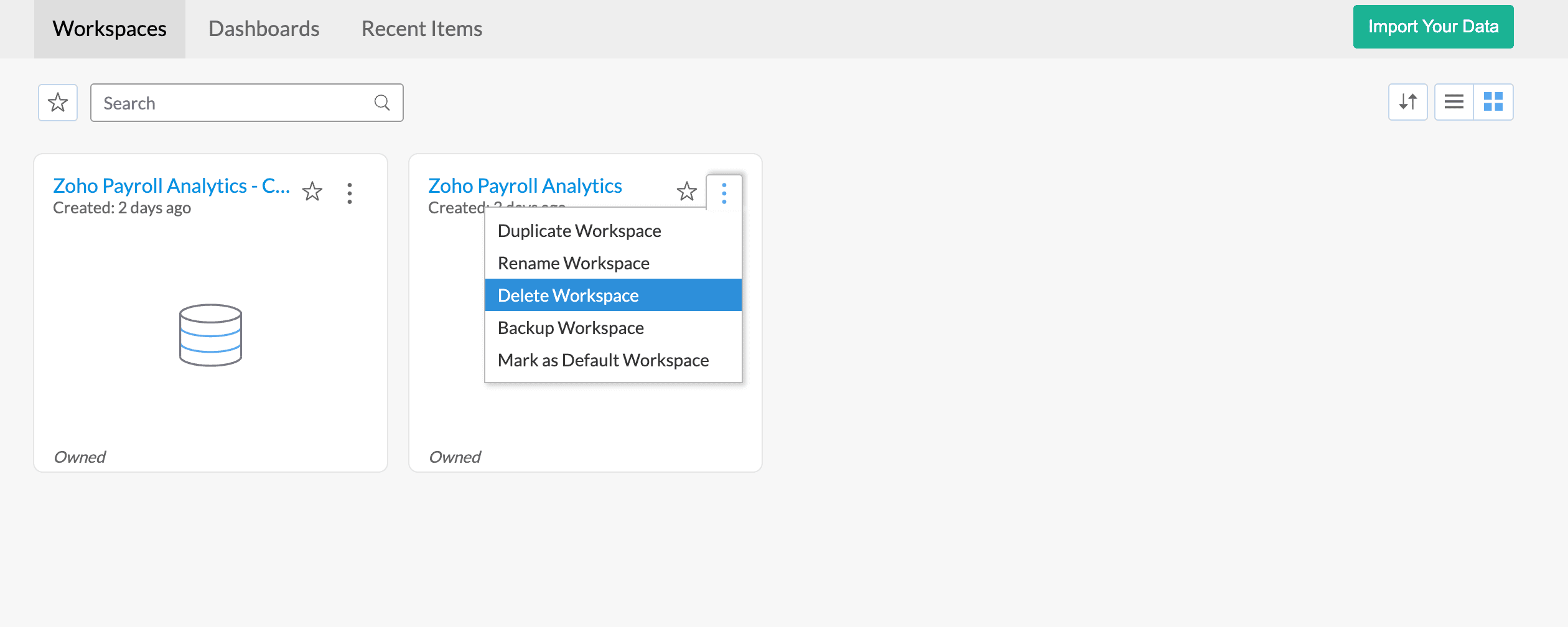Image resolution: width=1568 pixels, height=627 pixels.
Task: Choose Rename Workspace option
Action: 572,262
